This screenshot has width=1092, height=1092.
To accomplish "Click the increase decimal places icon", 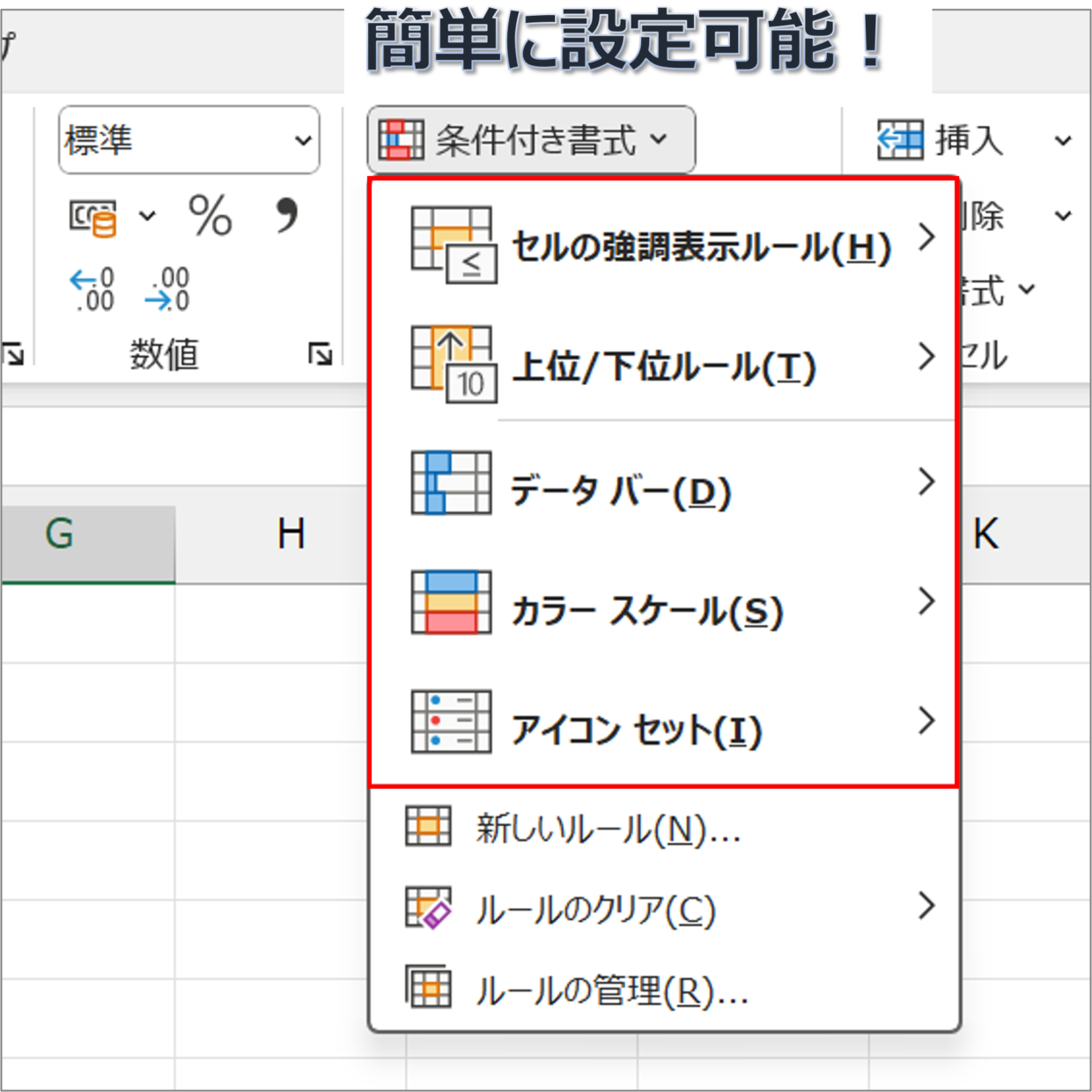I will 92,290.
